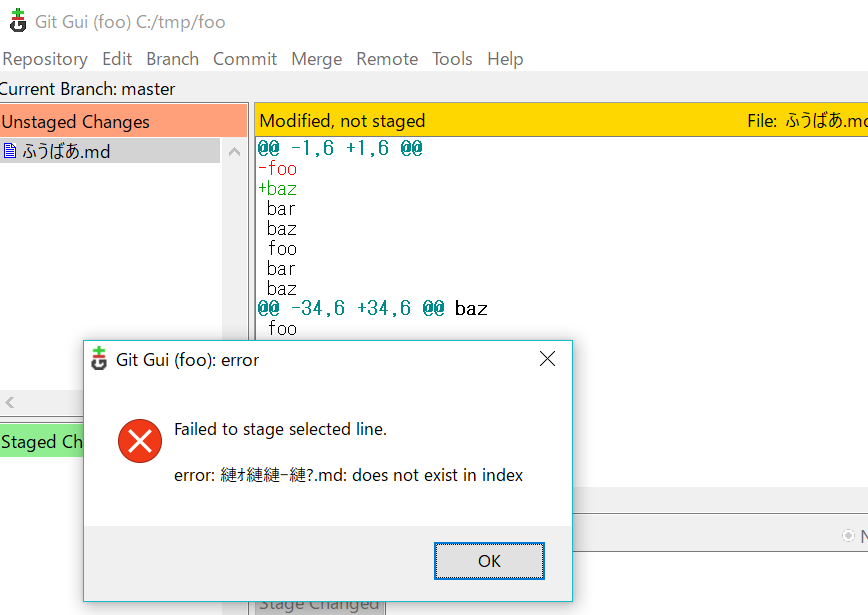Image resolution: width=868 pixels, height=615 pixels.
Task: Click the second hunk header @@ -34,6 +34,6 @@
Action: point(351,308)
